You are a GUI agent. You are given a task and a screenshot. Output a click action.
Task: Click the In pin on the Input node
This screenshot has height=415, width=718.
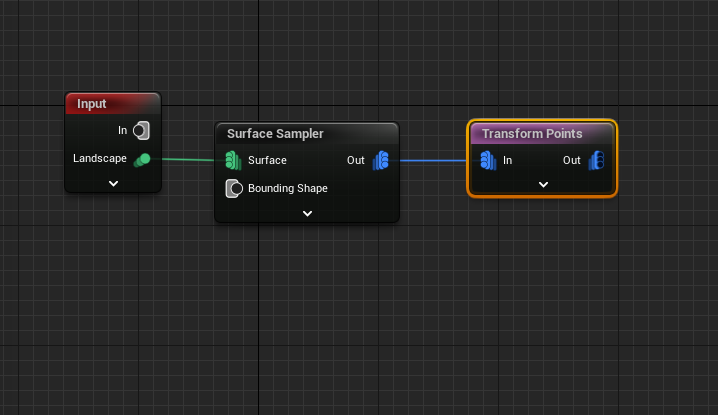click(x=141, y=130)
